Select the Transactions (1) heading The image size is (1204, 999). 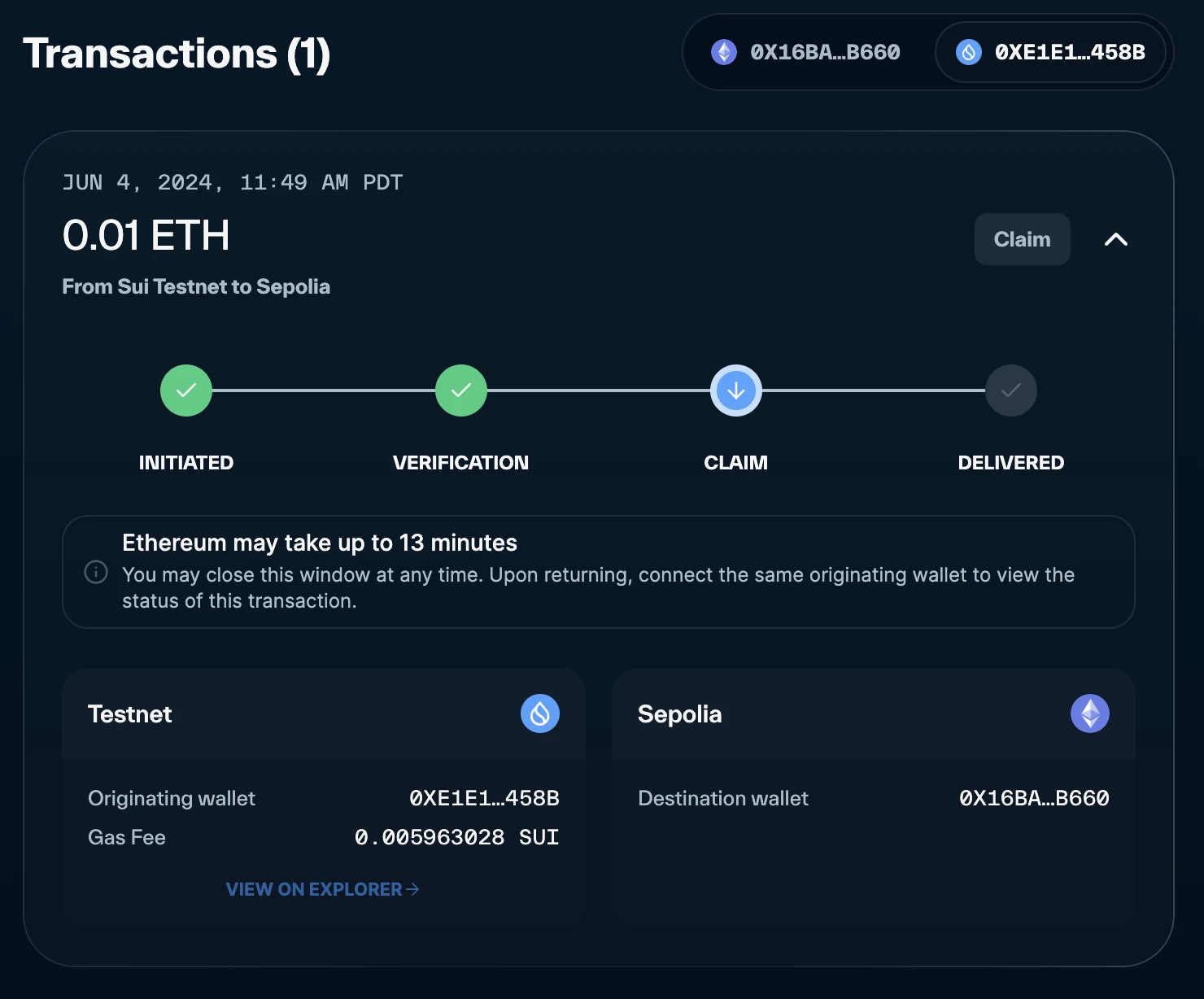(x=177, y=54)
